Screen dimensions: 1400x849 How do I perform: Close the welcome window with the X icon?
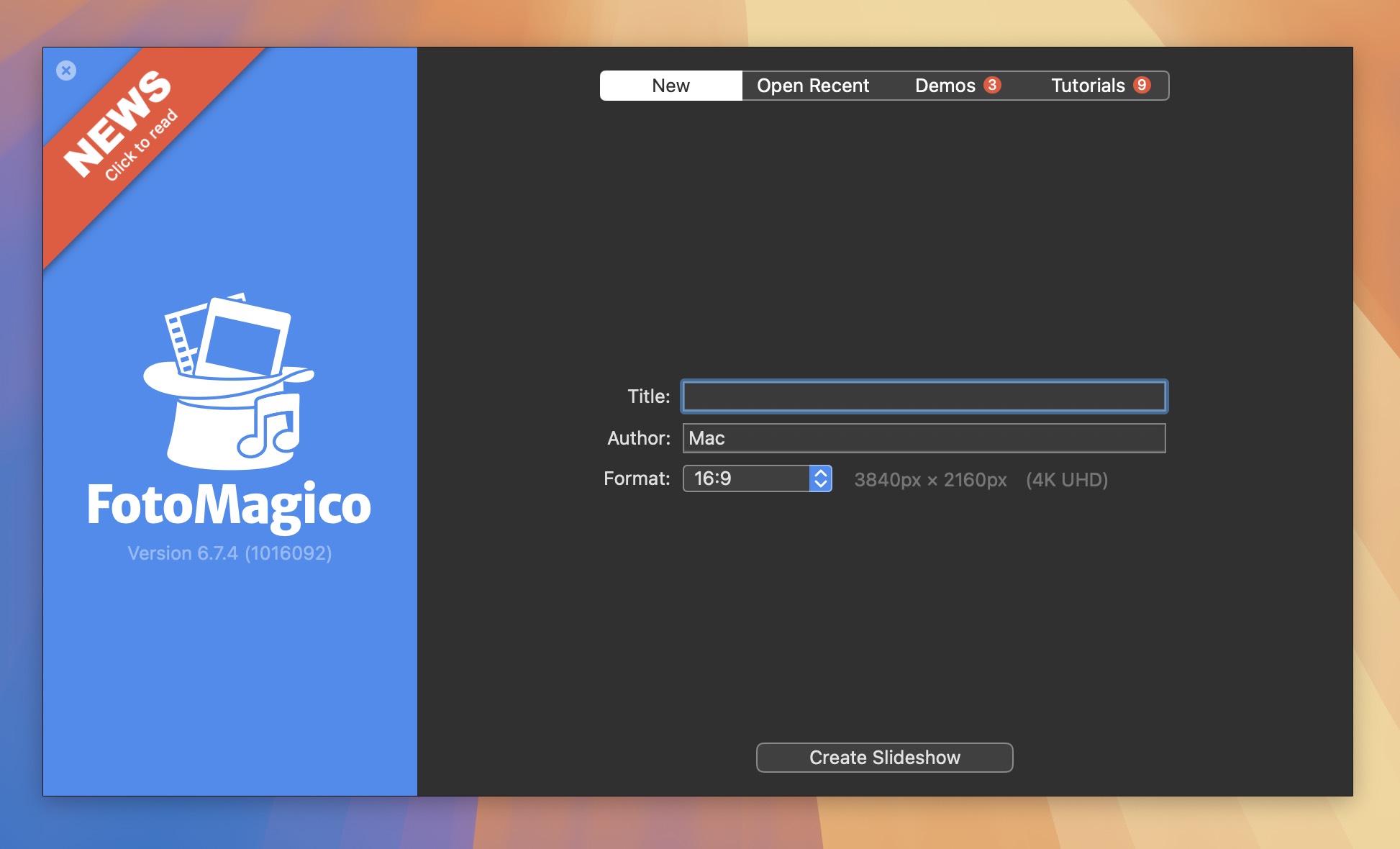click(x=66, y=71)
